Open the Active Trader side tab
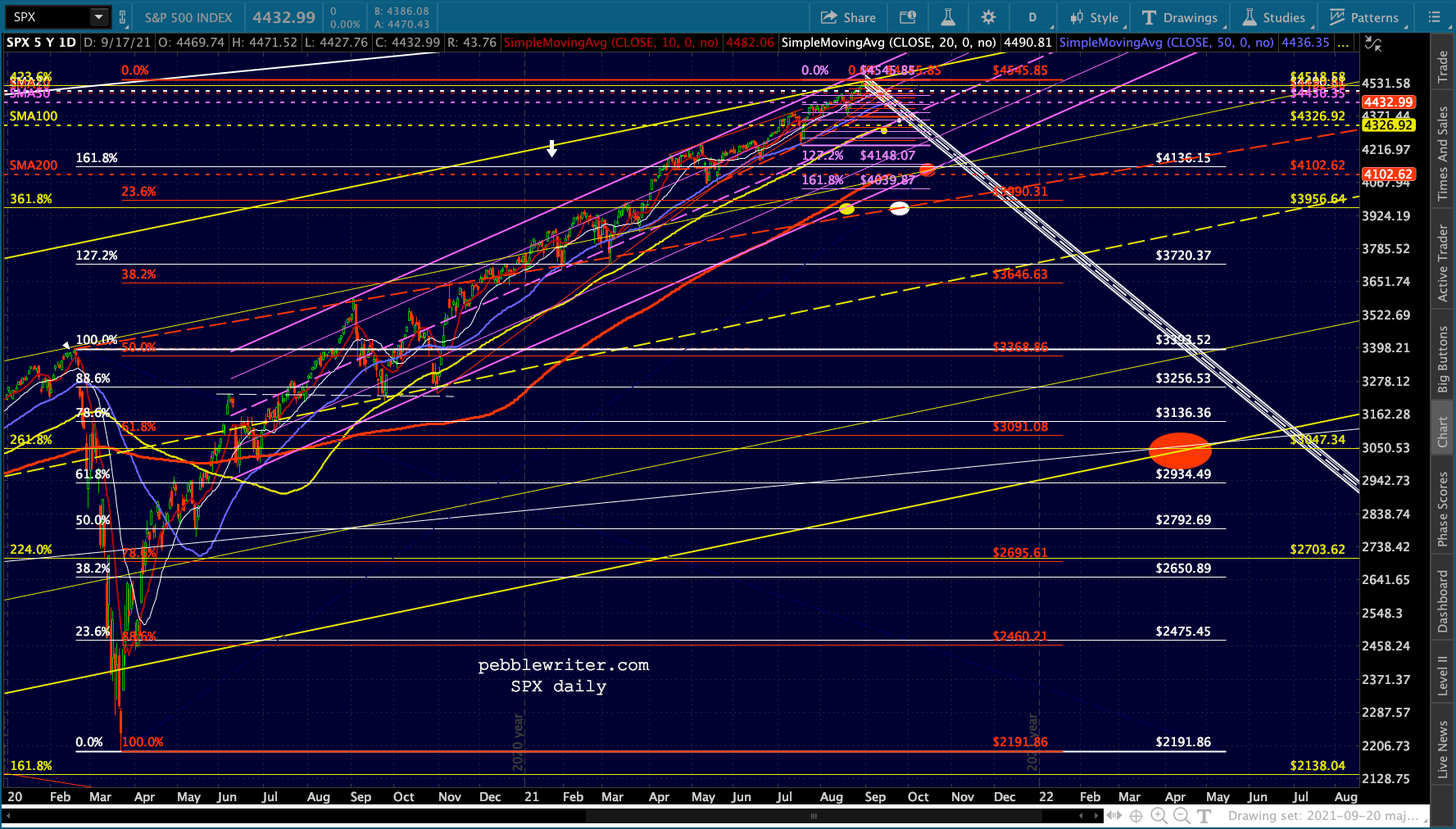The image size is (1456, 829). coord(1443,263)
